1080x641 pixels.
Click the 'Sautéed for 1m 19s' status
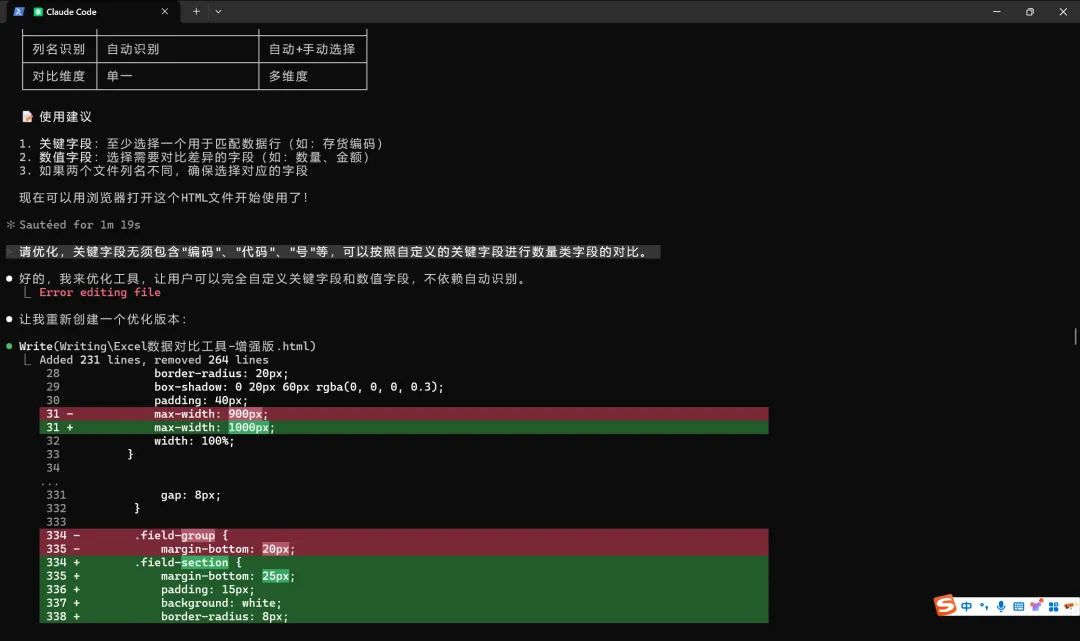(x=79, y=225)
